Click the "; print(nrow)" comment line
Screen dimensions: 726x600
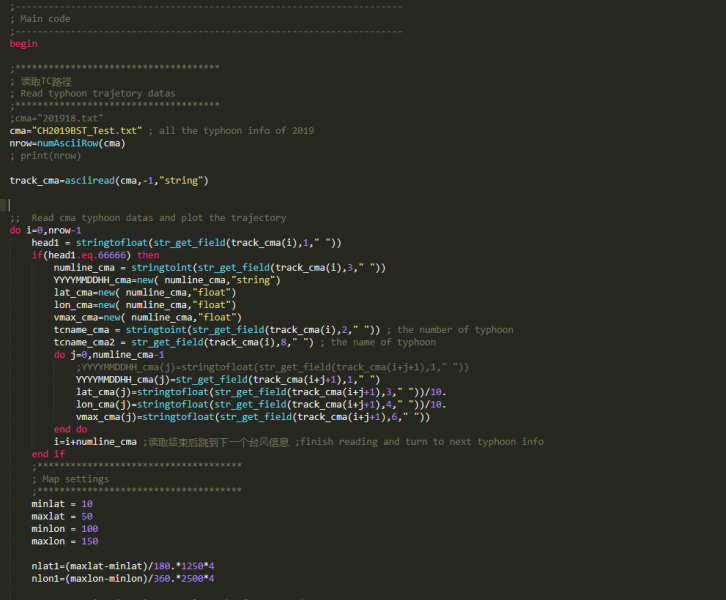click(45, 156)
